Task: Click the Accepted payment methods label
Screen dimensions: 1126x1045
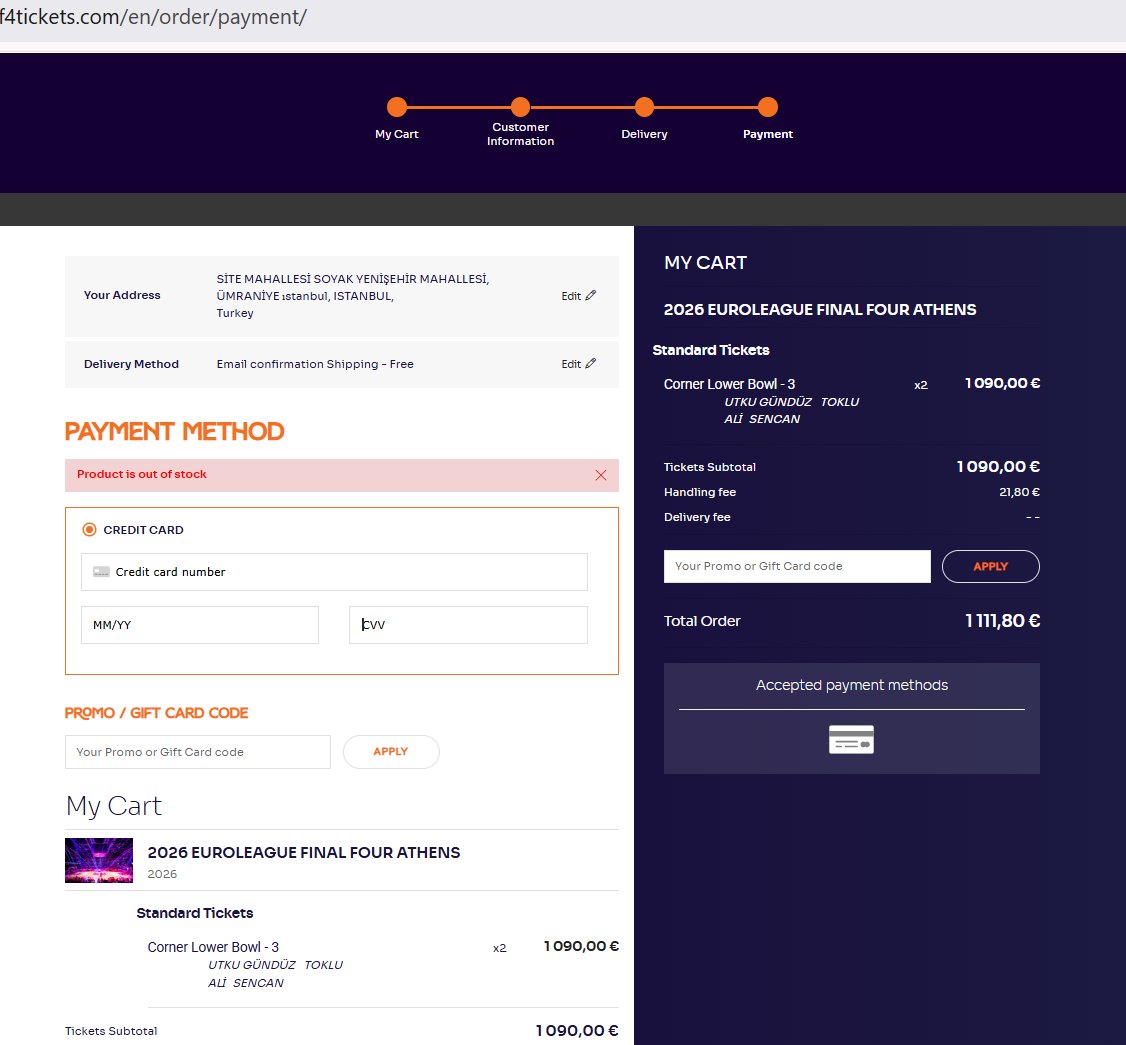Action: [852, 685]
